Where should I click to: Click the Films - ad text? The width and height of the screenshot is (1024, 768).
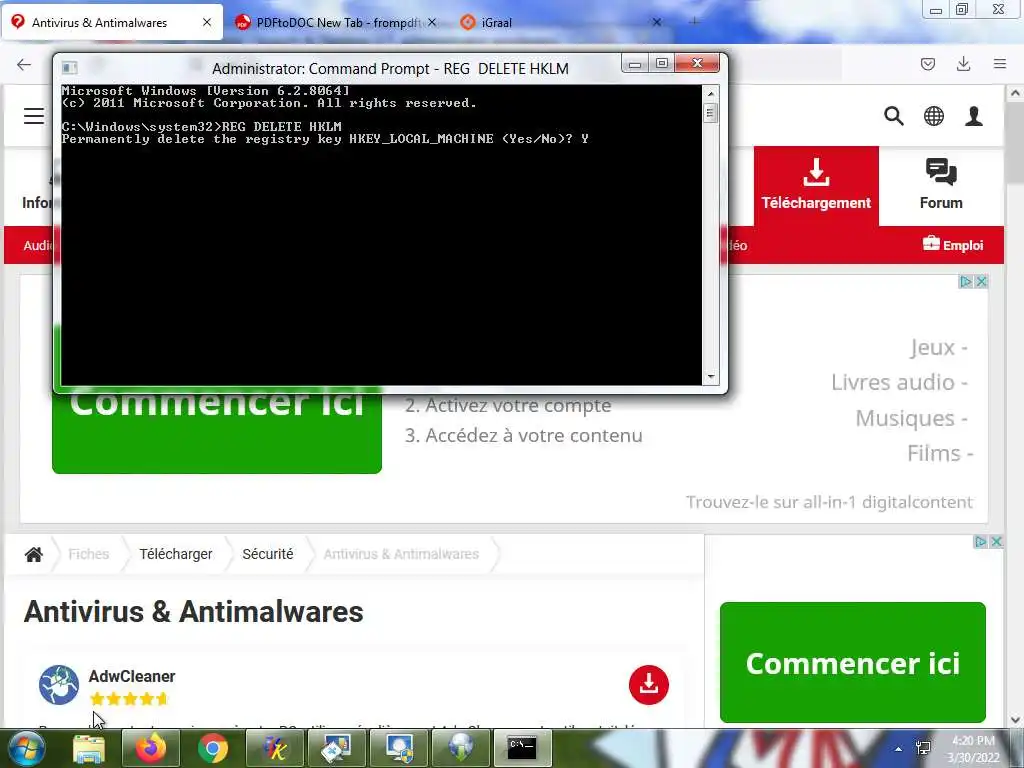(940, 453)
